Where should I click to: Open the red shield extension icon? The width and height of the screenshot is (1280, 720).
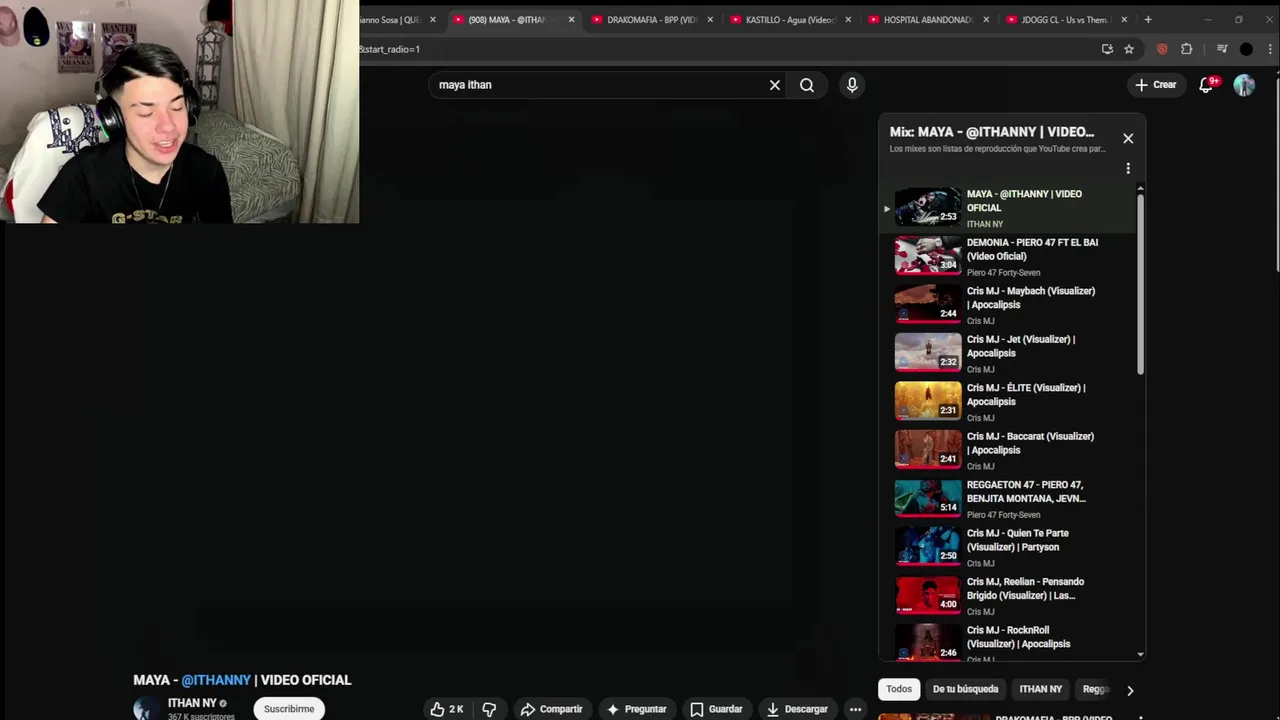[1162, 49]
